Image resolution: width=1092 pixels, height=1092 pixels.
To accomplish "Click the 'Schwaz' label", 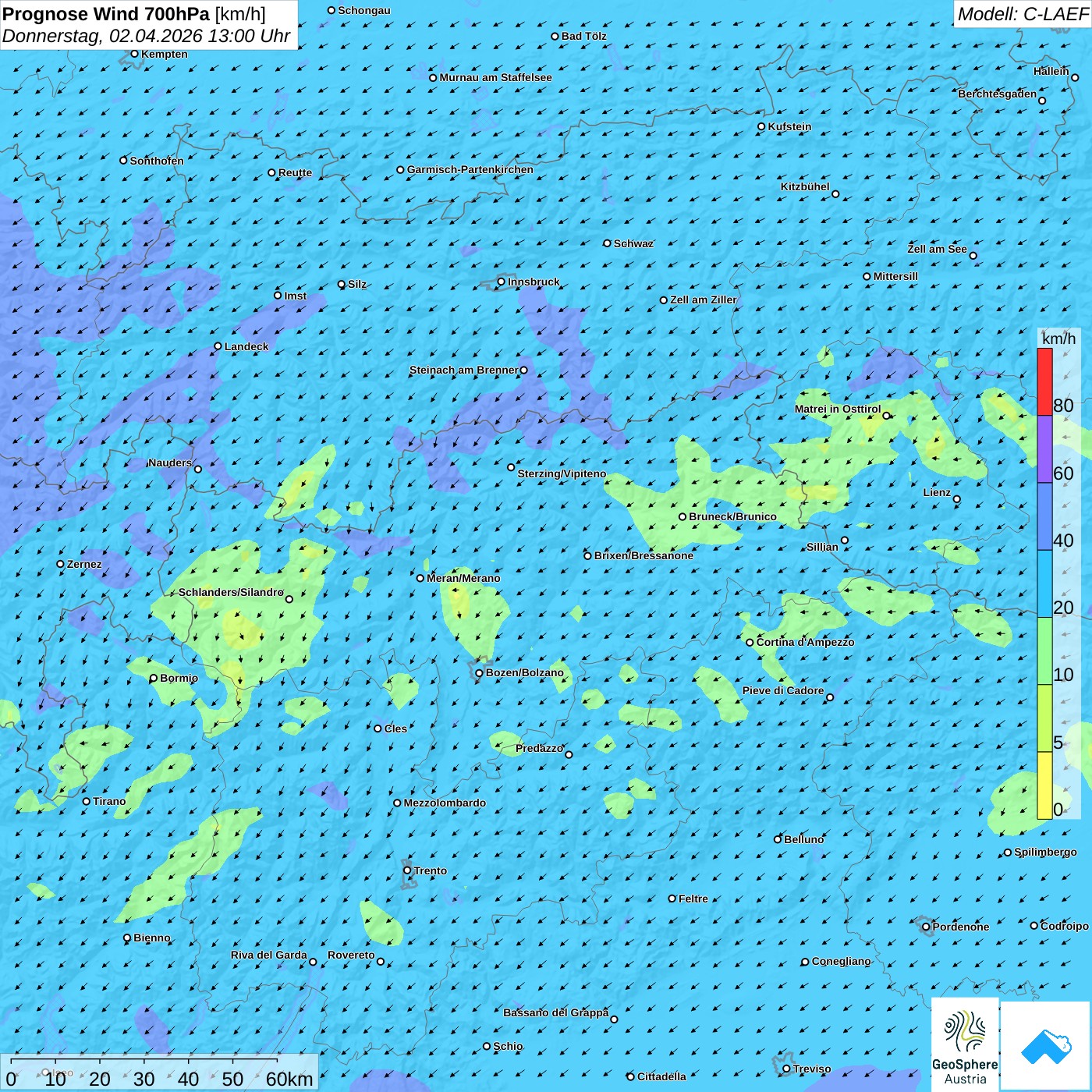I will tap(633, 243).
